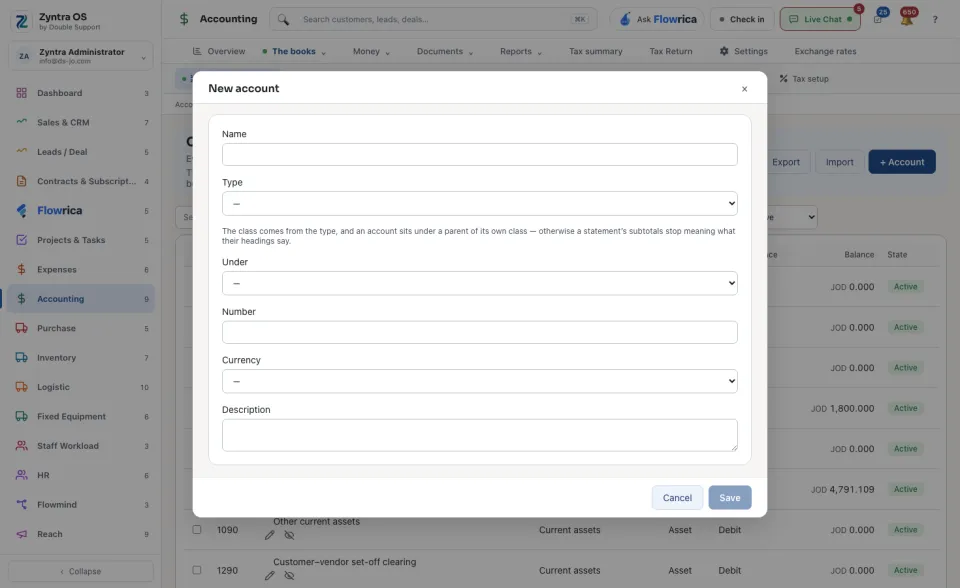Tick the checkbox for account 1290
The width and height of the screenshot is (960, 588).
tap(197, 570)
